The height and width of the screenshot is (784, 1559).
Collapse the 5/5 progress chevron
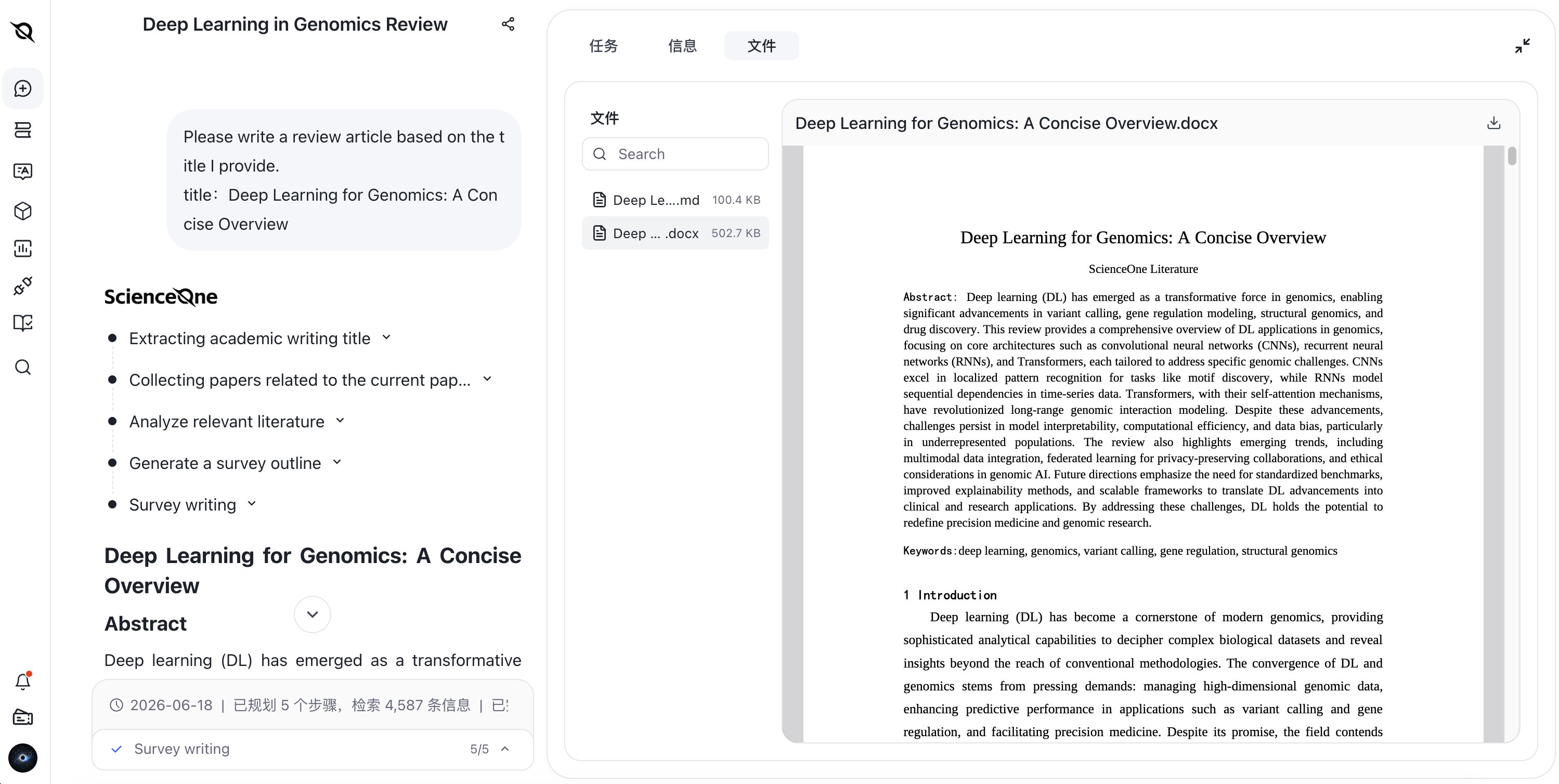(x=505, y=749)
